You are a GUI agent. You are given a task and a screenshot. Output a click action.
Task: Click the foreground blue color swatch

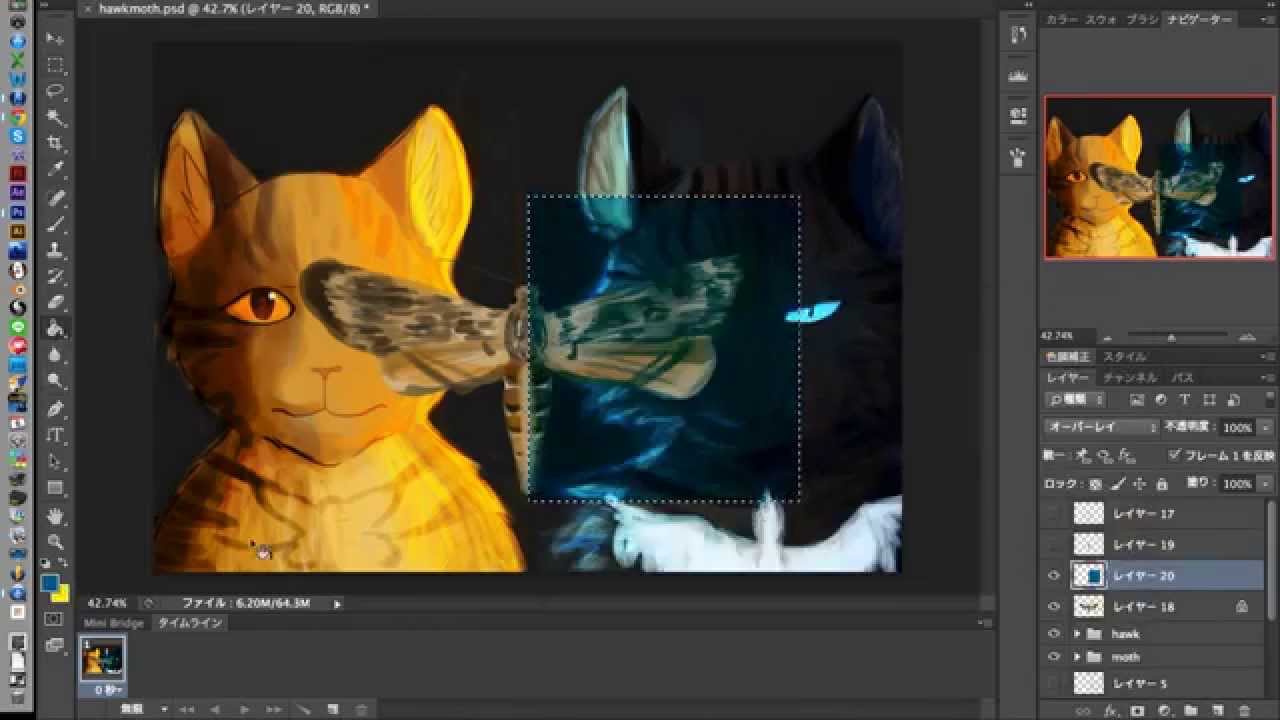tap(50, 583)
